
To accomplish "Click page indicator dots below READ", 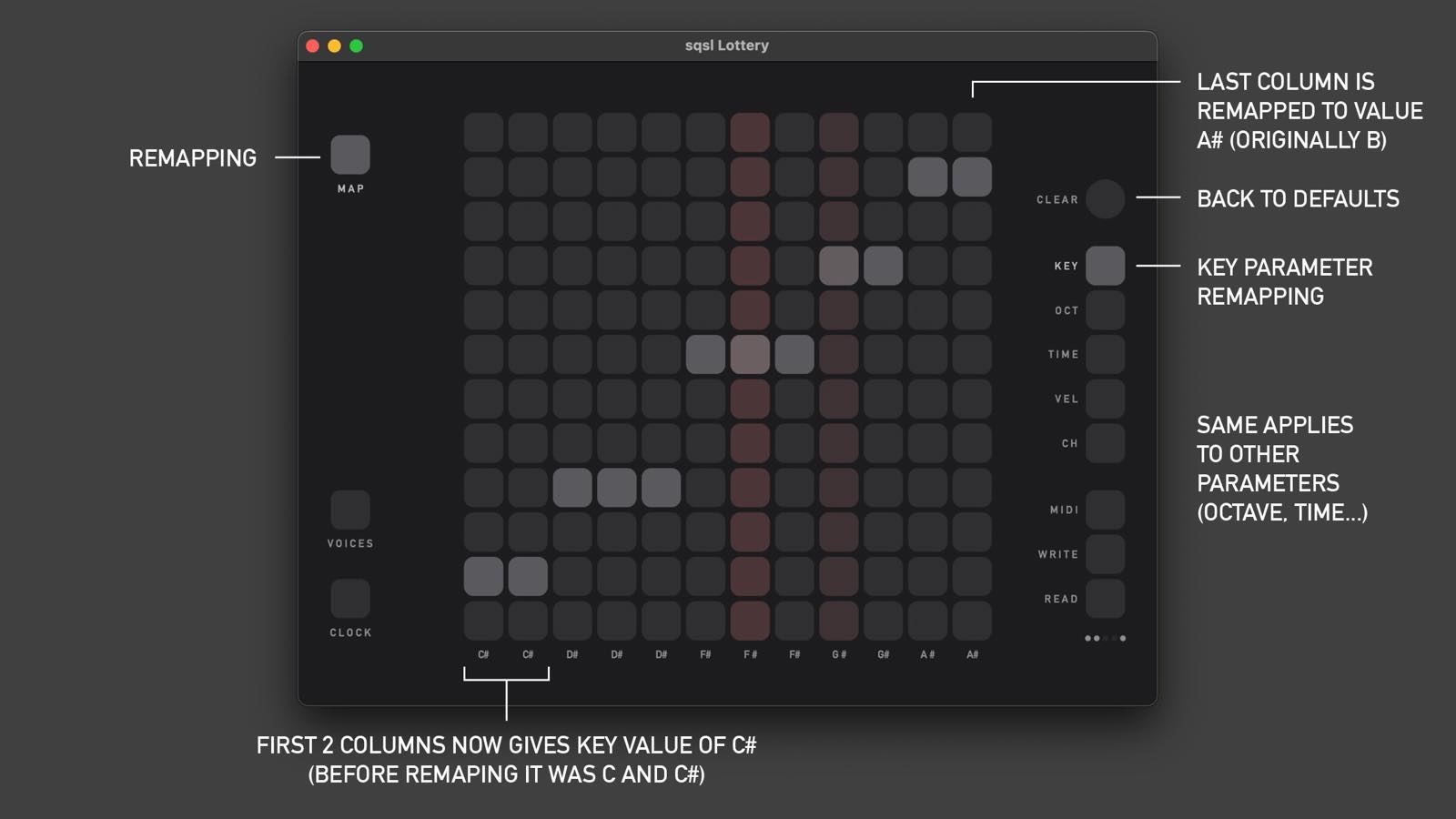I will [x=1106, y=639].
